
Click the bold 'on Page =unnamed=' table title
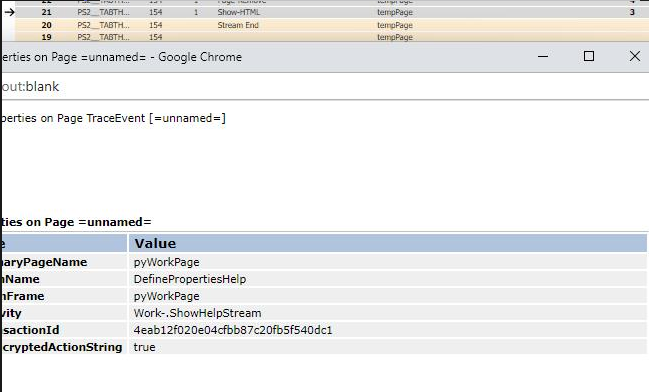click(77, 222)
